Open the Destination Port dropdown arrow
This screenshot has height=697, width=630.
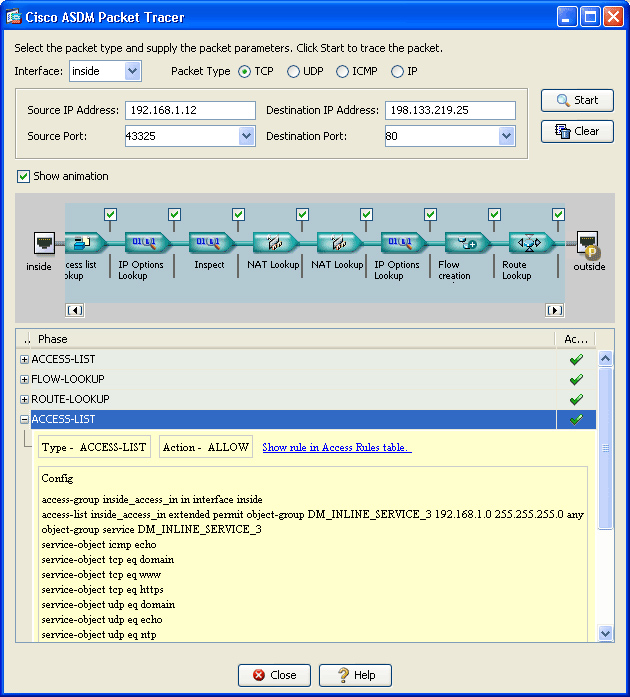click(x=506, y=136)
